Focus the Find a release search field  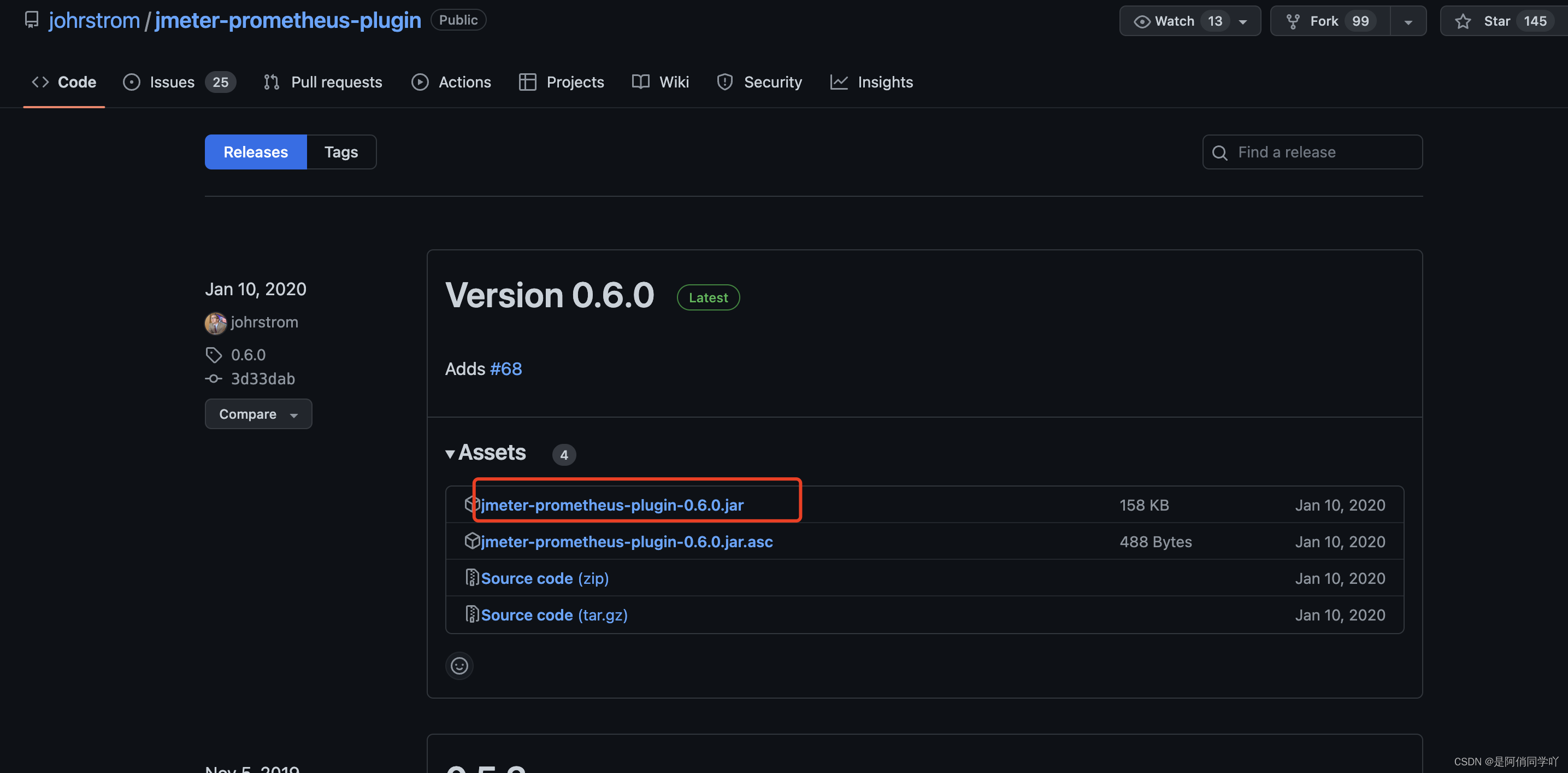coord(1312,151)
